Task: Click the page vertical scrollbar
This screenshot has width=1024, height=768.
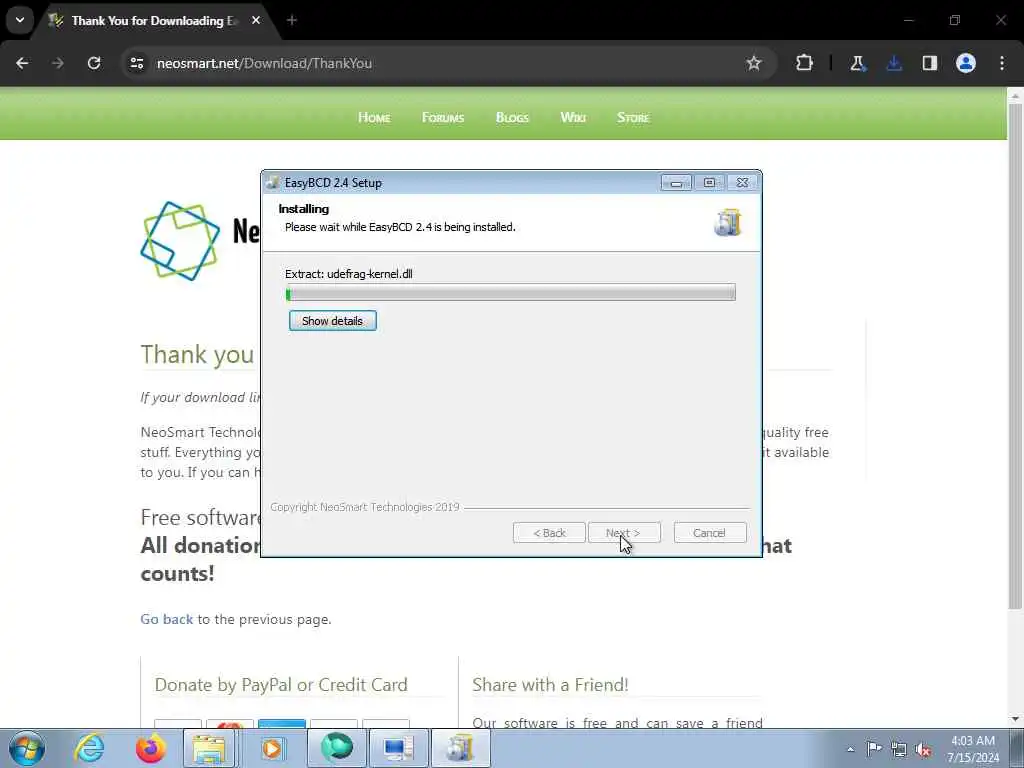Action: [1015, 357]
